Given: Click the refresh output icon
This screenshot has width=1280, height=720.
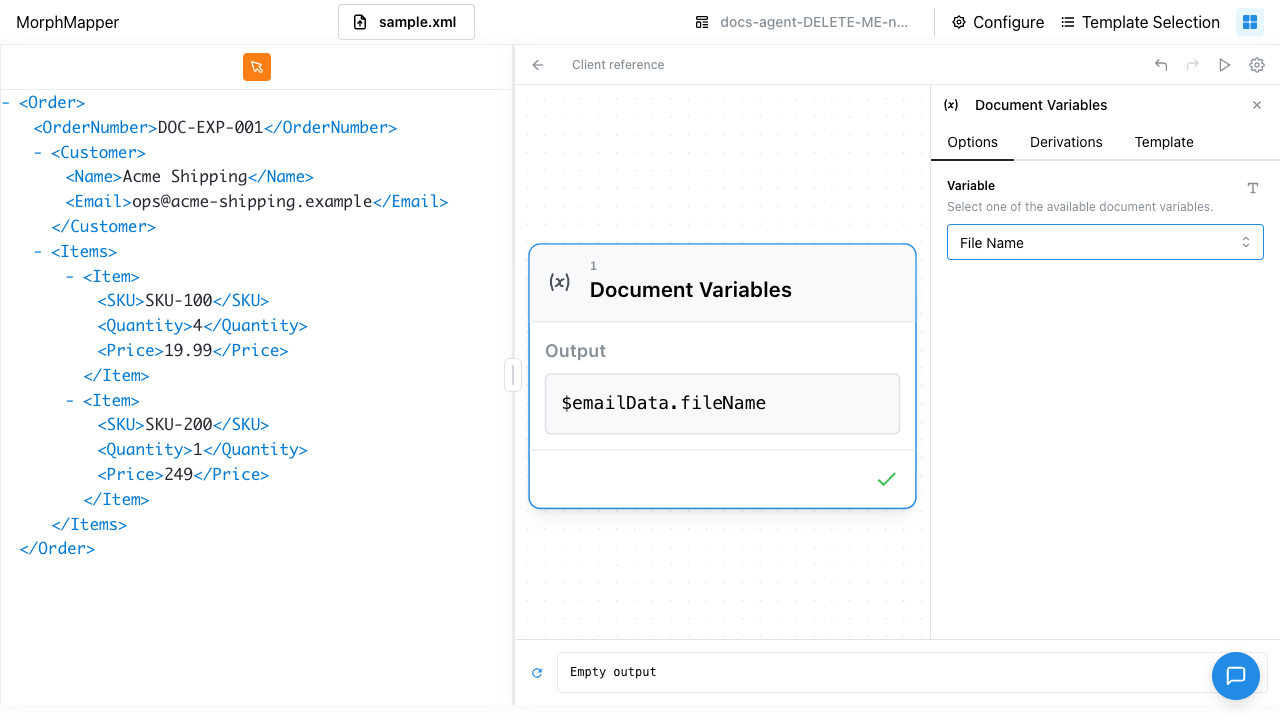Looking at the screenshot, I should [537, 673].
